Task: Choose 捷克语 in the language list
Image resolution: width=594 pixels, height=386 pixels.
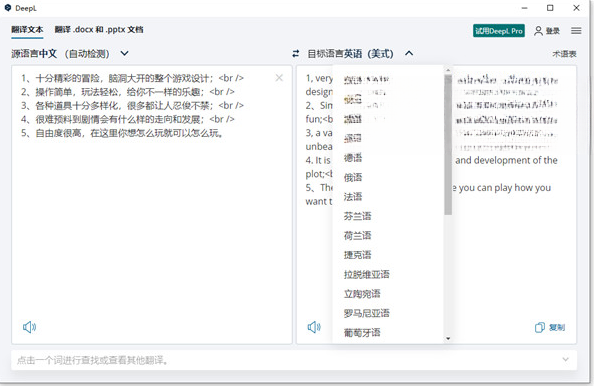Action: (357, 255)
